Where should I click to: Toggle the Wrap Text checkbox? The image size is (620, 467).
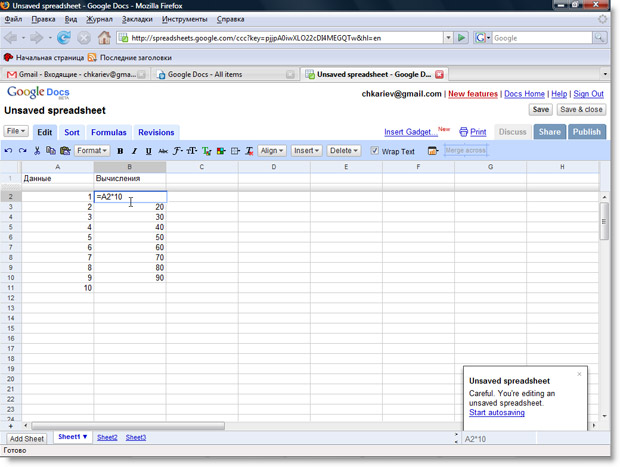point(374,151)
